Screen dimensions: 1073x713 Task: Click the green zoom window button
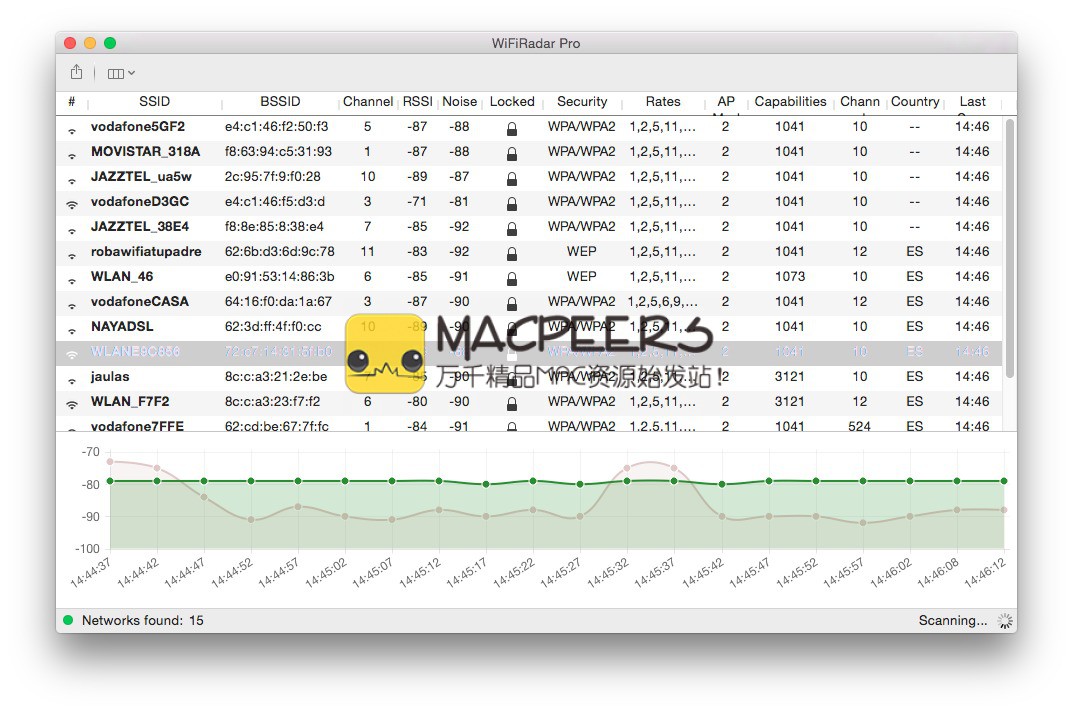109,43
